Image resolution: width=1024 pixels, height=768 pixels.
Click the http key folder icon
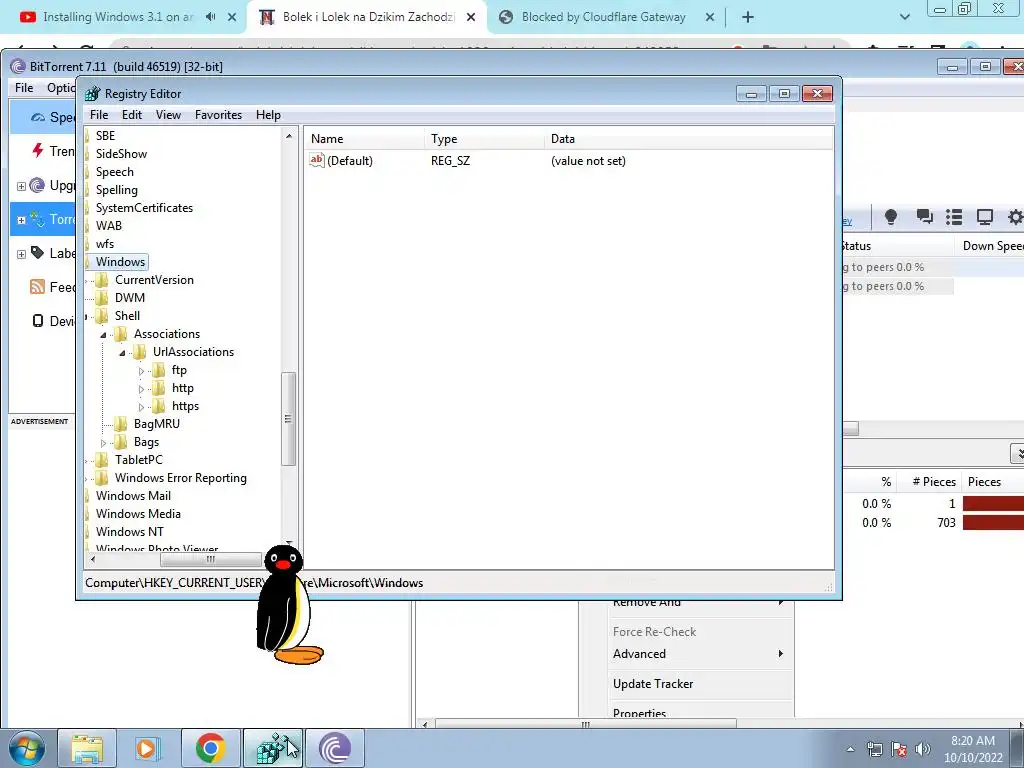pyautogui.click(x=158, y=388)
